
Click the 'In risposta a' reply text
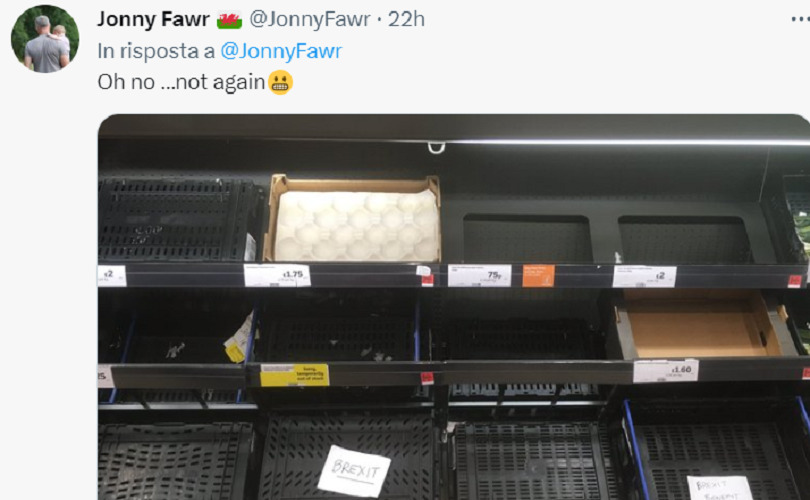point(156,51)
